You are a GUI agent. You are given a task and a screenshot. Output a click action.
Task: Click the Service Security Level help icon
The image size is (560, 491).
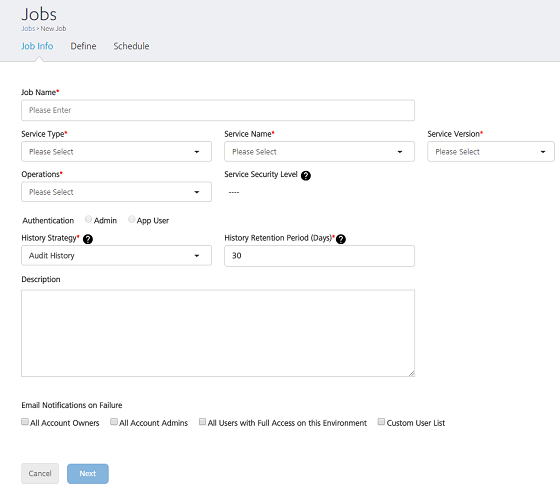pyautogui.click(x=305, y=175)
